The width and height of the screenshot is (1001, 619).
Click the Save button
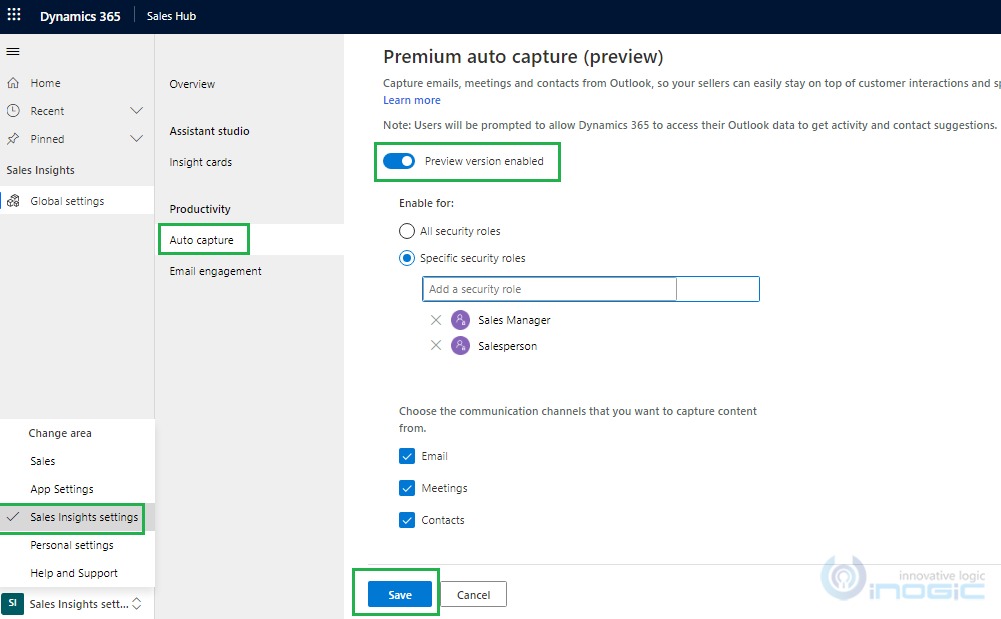(400, 594)
